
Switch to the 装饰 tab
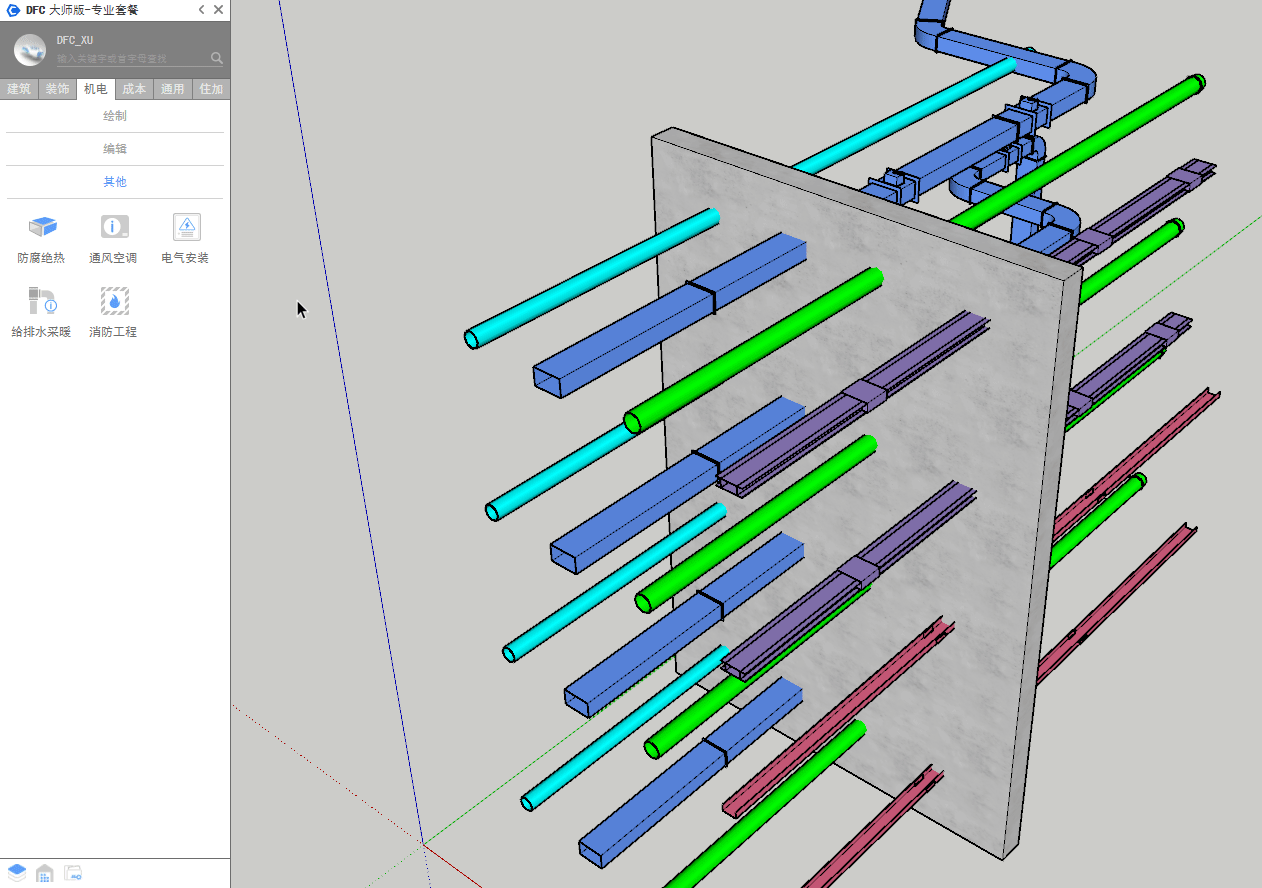pos(57,89)
